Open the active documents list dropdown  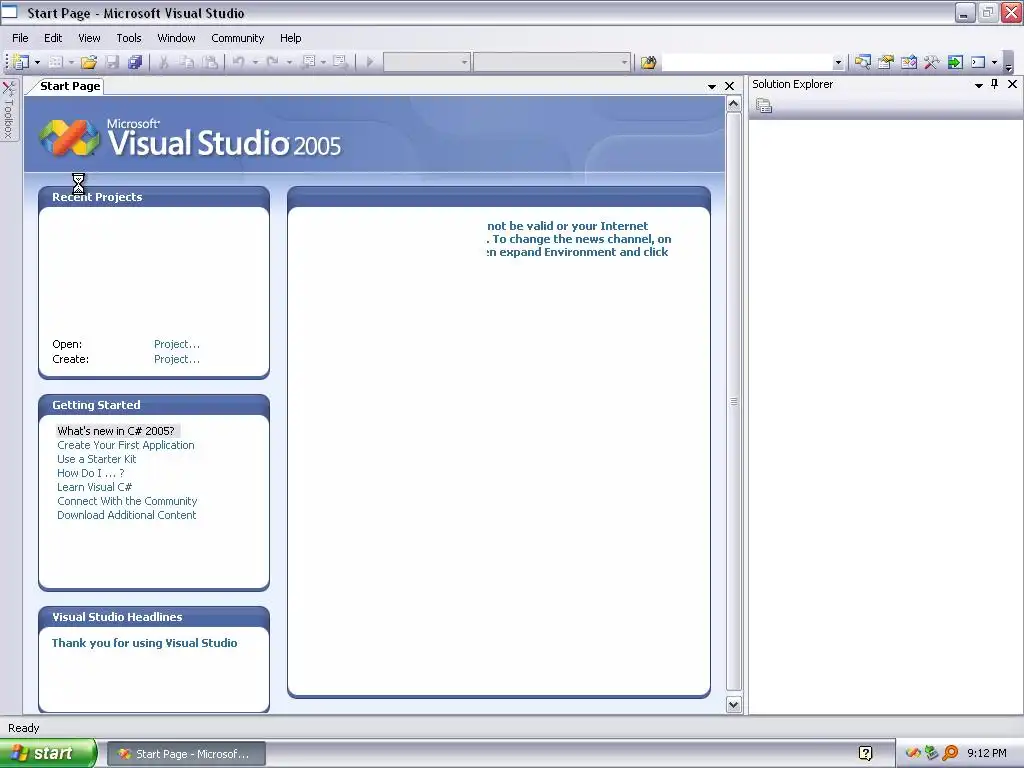coord(712,86)
